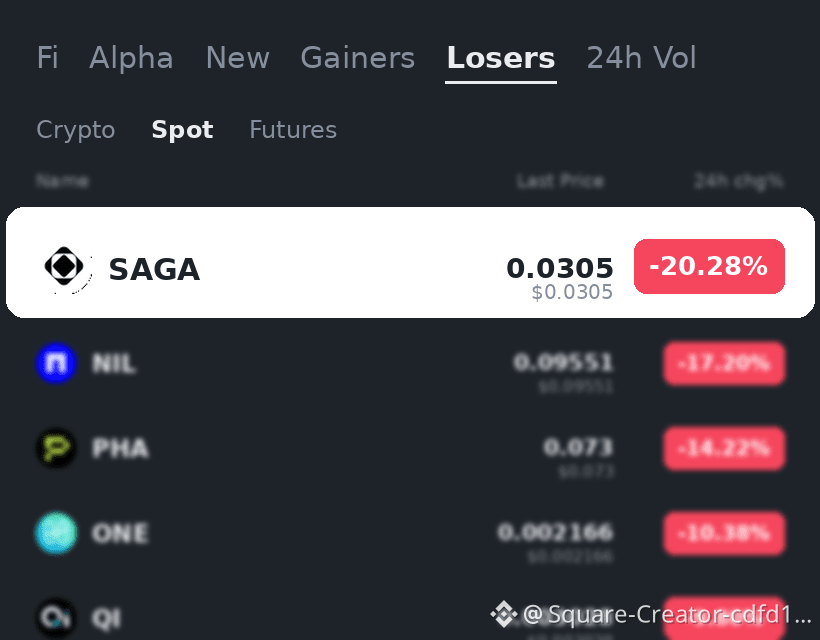Viewport: 820px width, 640px height.
Task: Switch to the Gainers tab
Action: [x=358, y=58]
